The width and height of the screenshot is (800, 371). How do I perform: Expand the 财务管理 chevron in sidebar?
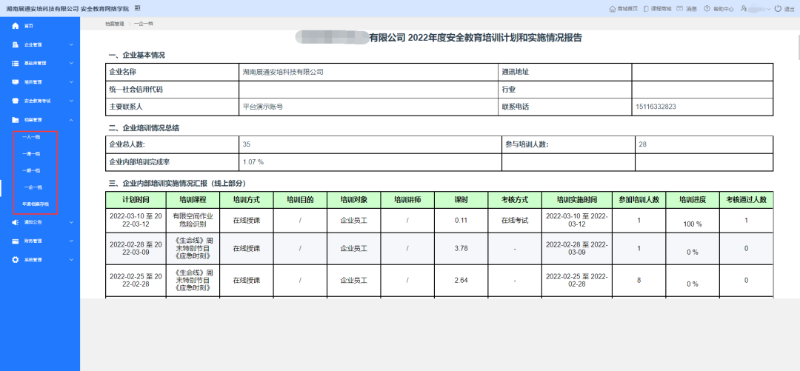[x=71, y=241]
